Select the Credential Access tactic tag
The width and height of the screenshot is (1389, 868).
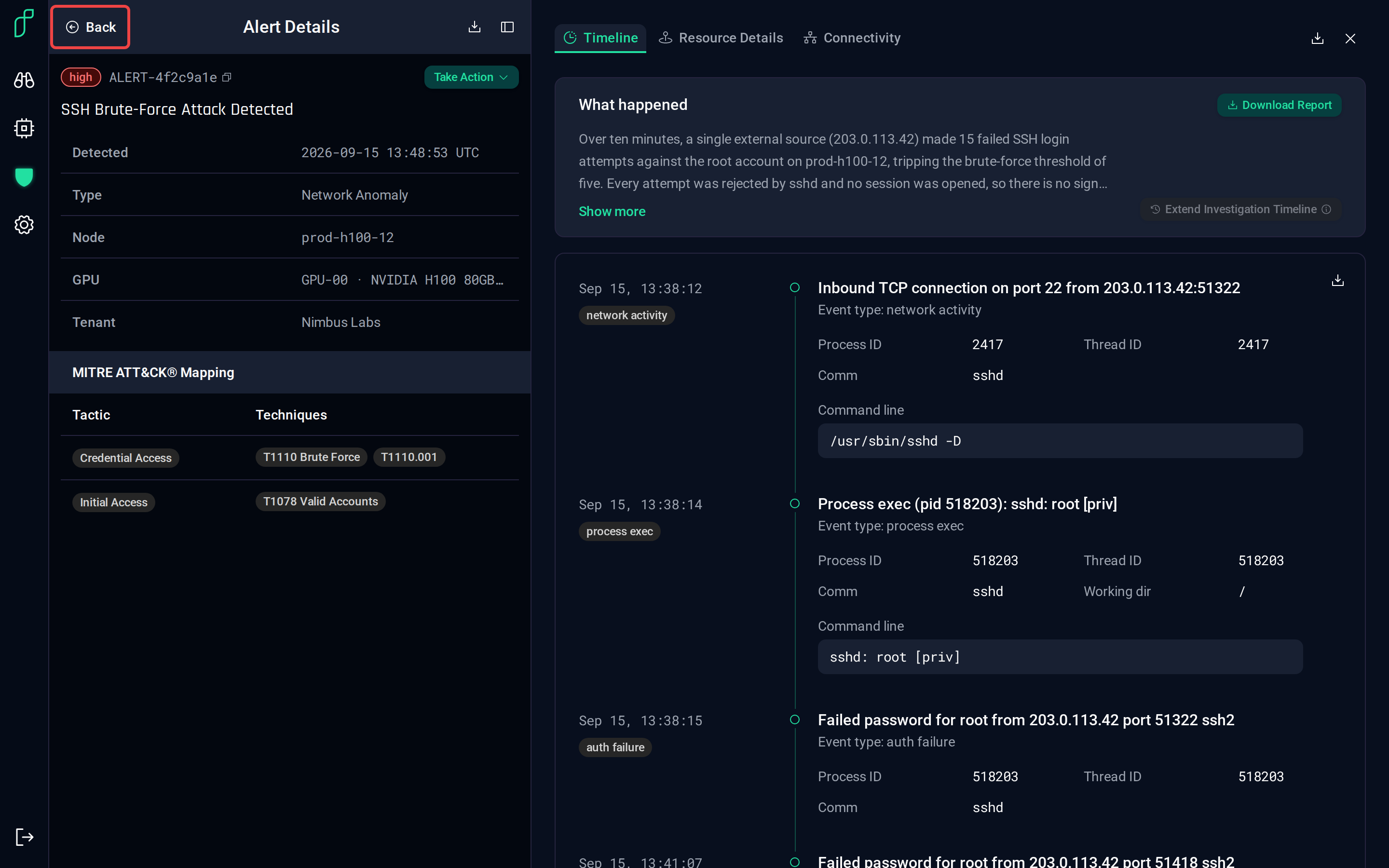pyautogui.click(x=126, y=458)
